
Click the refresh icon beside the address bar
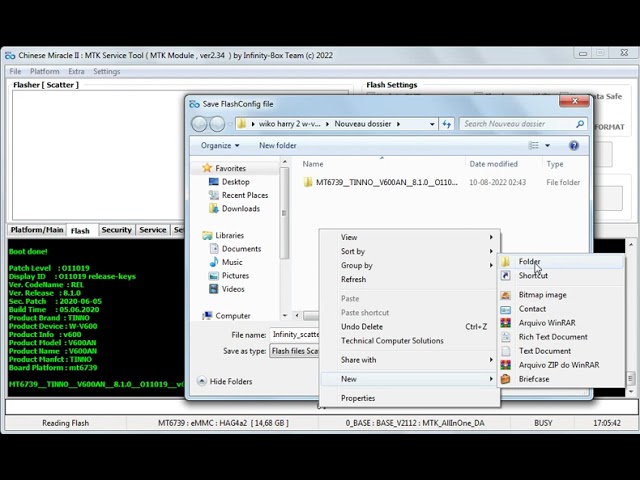[447, 124]
